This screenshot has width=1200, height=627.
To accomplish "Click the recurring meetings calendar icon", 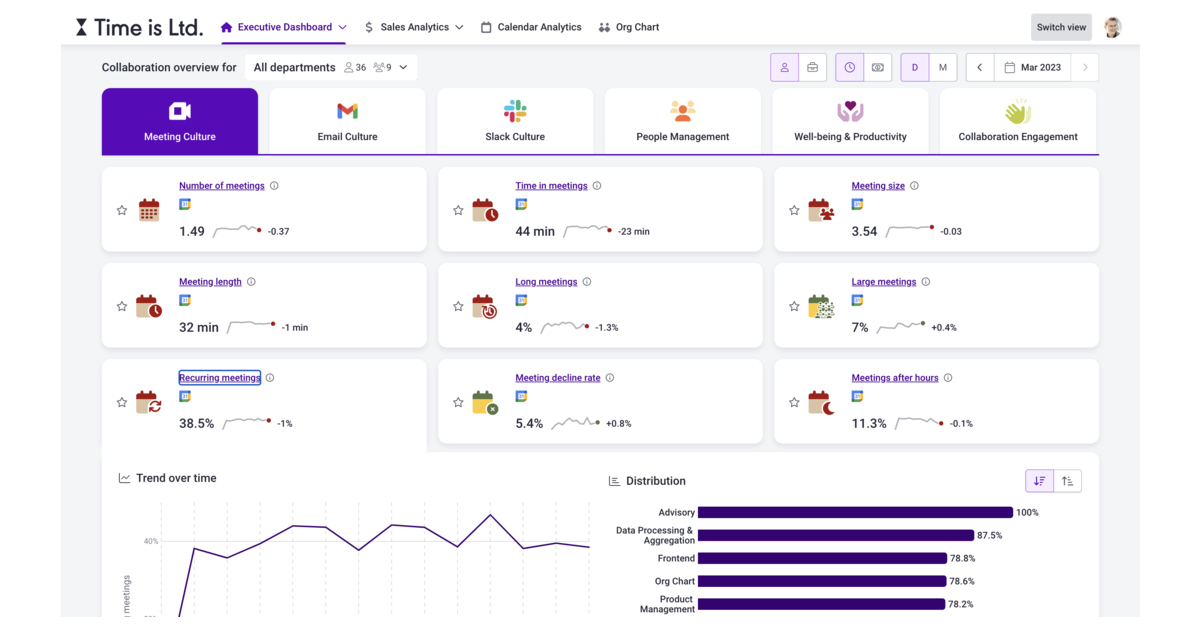I will click(x=149, y=402).
